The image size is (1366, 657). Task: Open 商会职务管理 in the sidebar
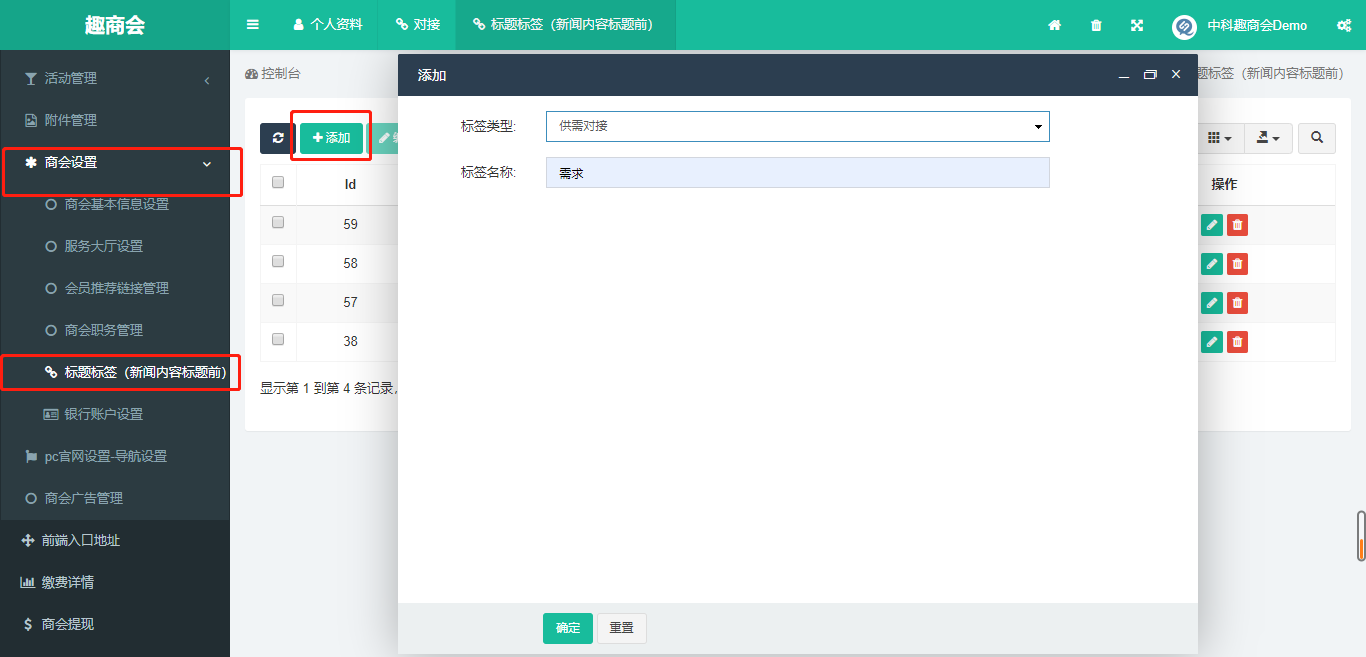tap(103, 330)
